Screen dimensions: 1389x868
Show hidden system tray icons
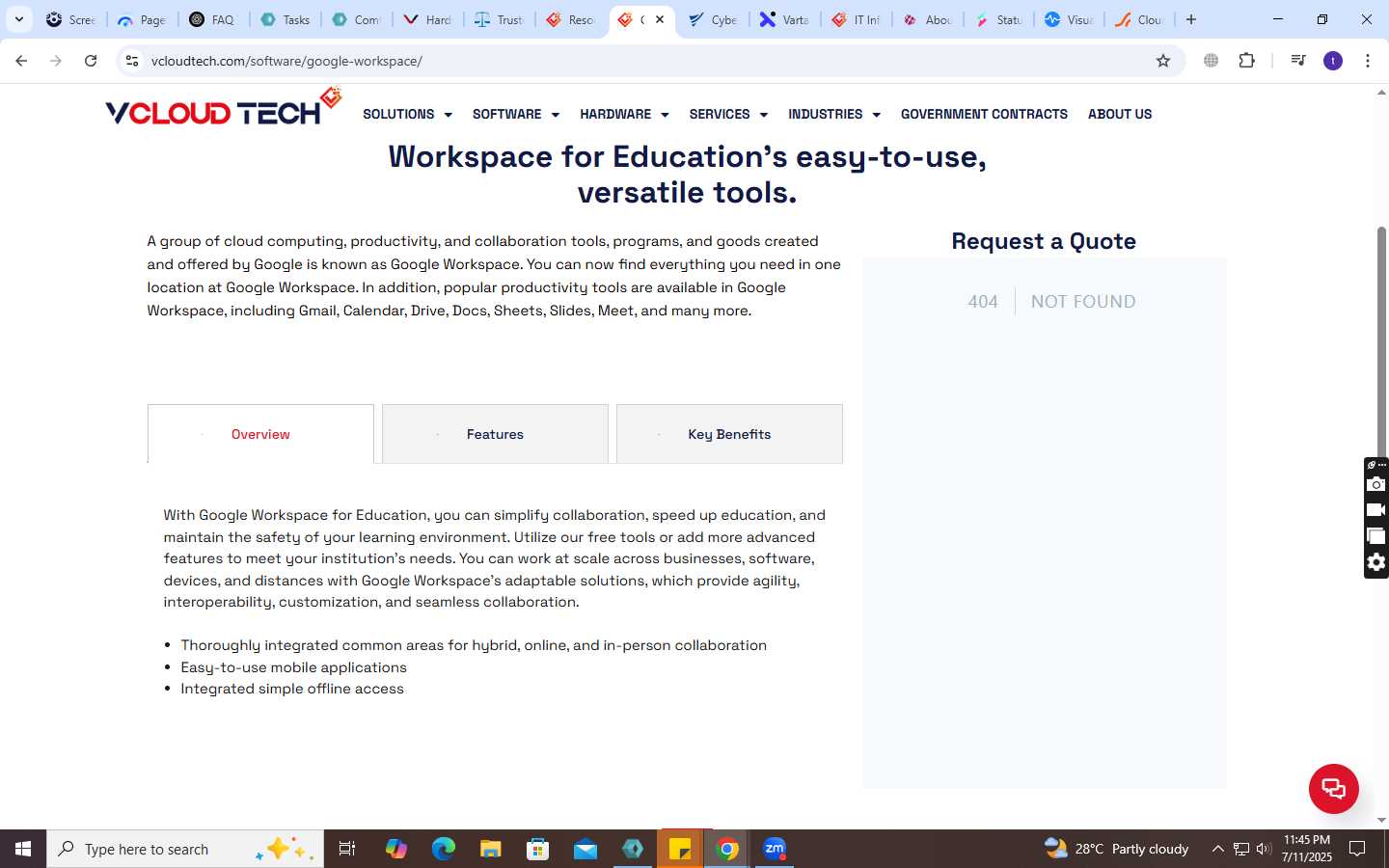pos(1217,849)
